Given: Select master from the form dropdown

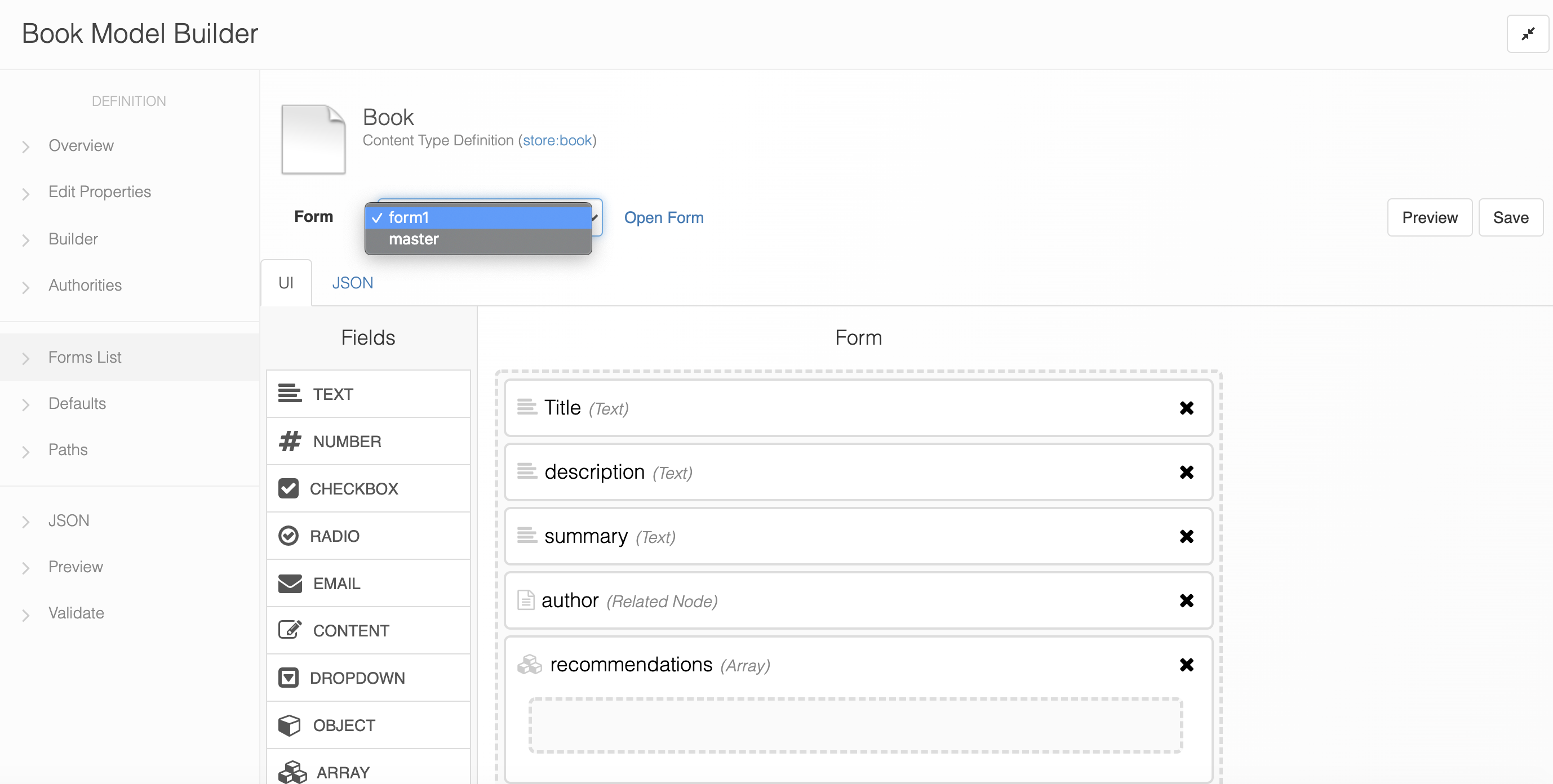Looking at the screenshot, I should click(478, 239).
